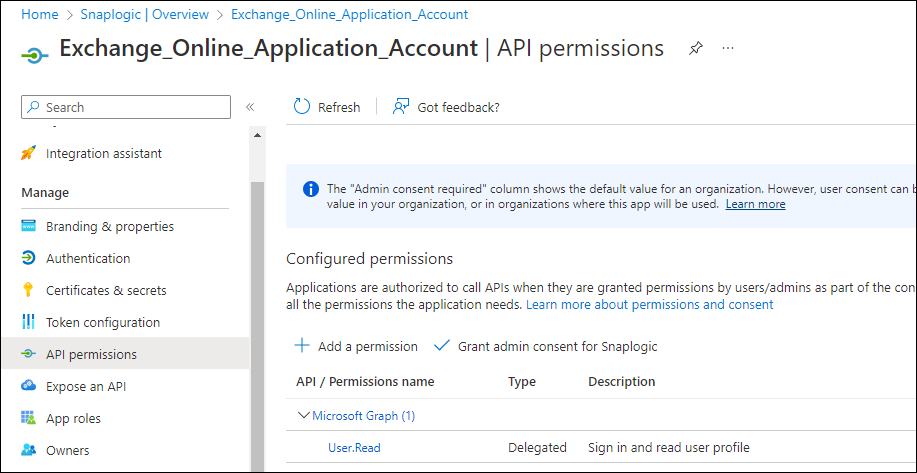The height and width of the screenshot is (473, 917).
Task: Click the Refresh circular arrow icon
Action: pos(302,106)
